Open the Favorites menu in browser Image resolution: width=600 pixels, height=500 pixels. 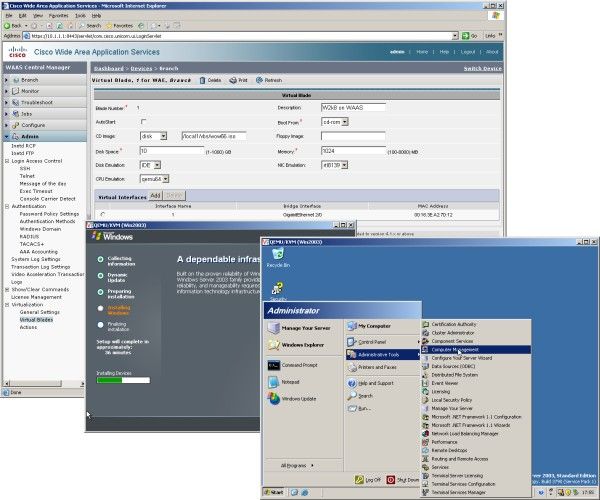click(x=59, y=16)
